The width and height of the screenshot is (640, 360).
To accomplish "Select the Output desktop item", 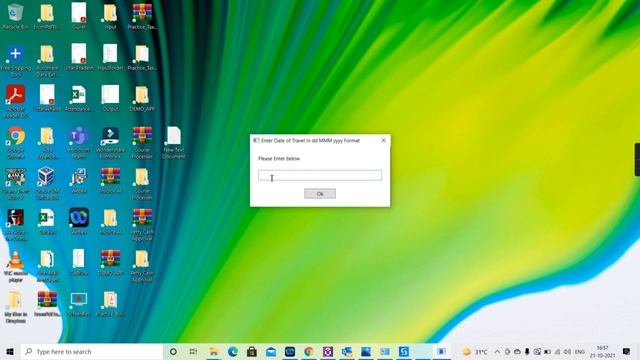I will (x=110, y=99).
